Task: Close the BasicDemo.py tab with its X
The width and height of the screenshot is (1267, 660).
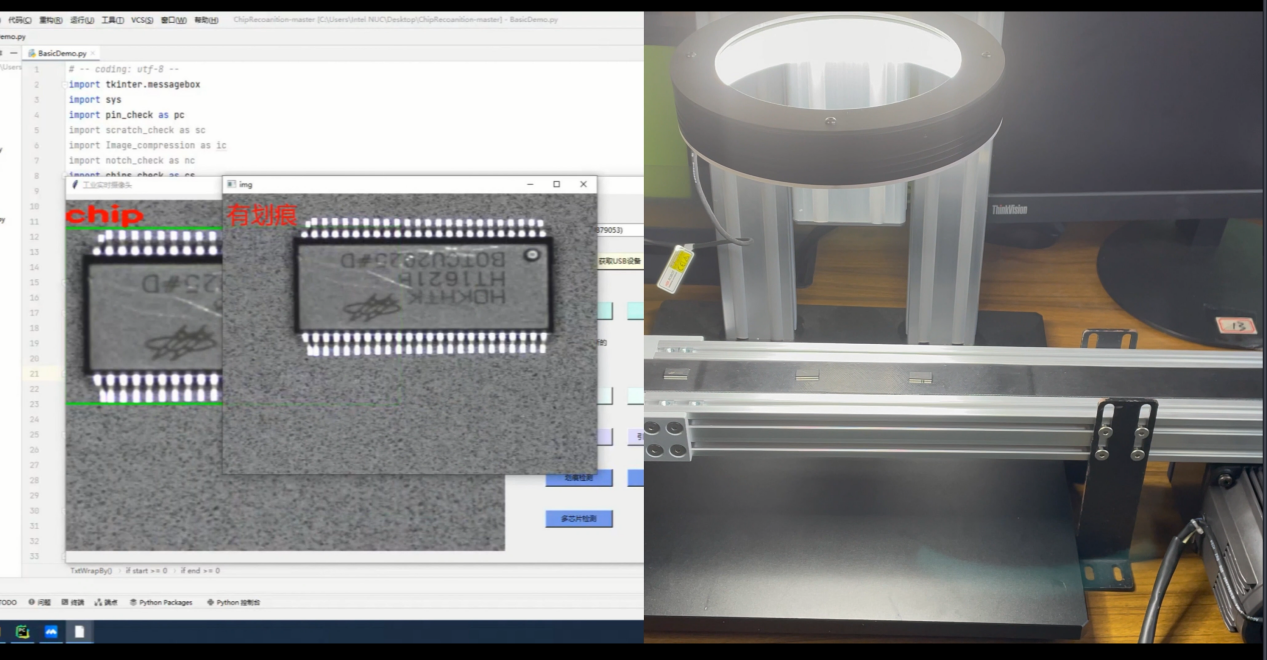Action: [93, 53]
